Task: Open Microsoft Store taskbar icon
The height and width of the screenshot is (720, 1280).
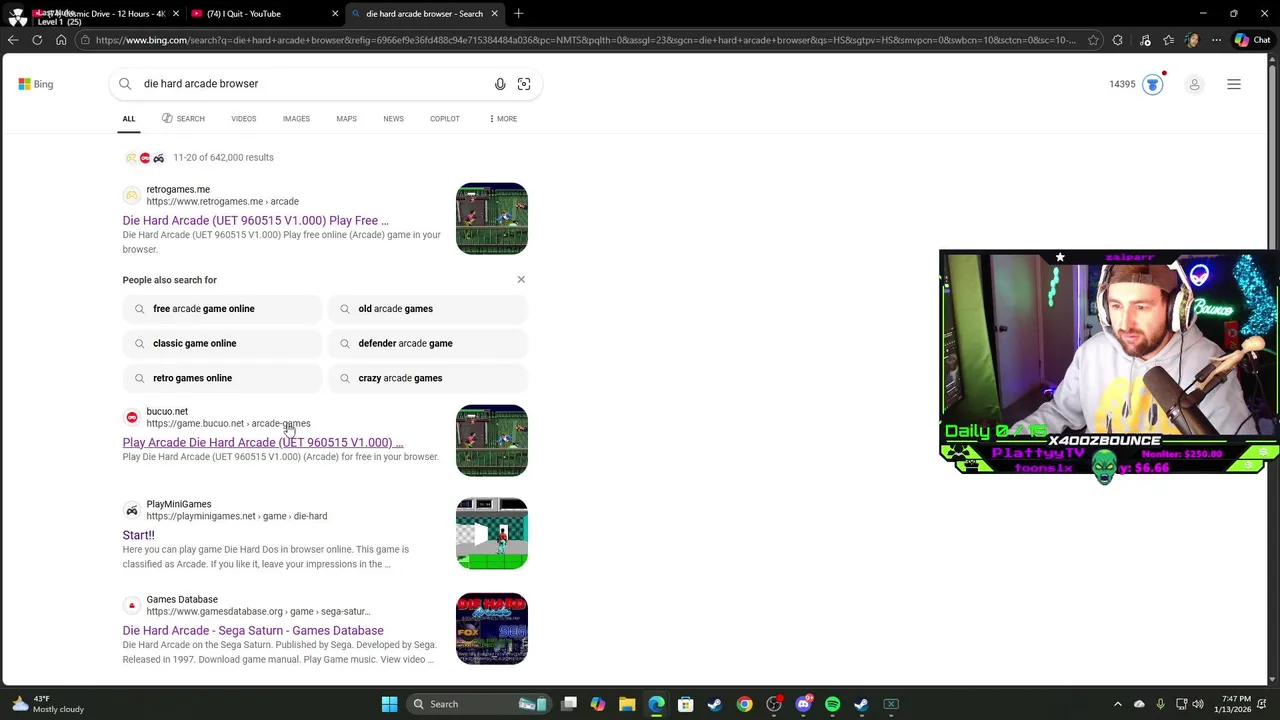Action: point(685,704)
